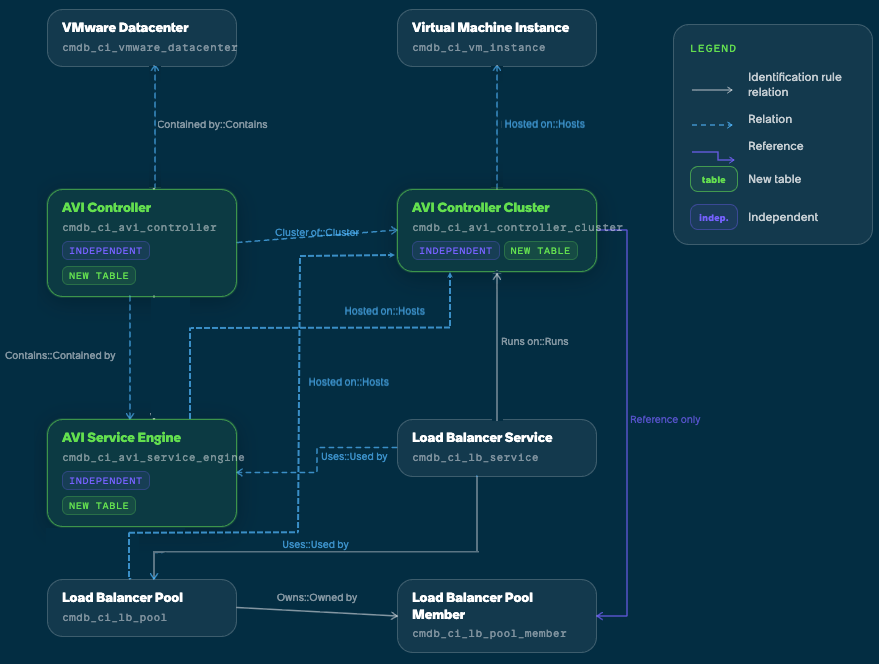
Task: Select the cmdb_ci_avi_service_engine table name
Action: (x=153, y=458)
